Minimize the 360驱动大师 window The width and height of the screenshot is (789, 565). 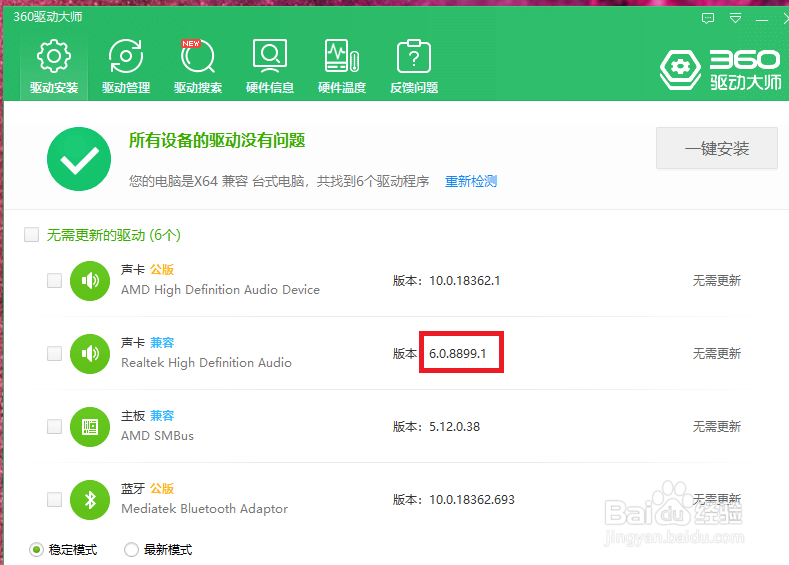(762, 20)
